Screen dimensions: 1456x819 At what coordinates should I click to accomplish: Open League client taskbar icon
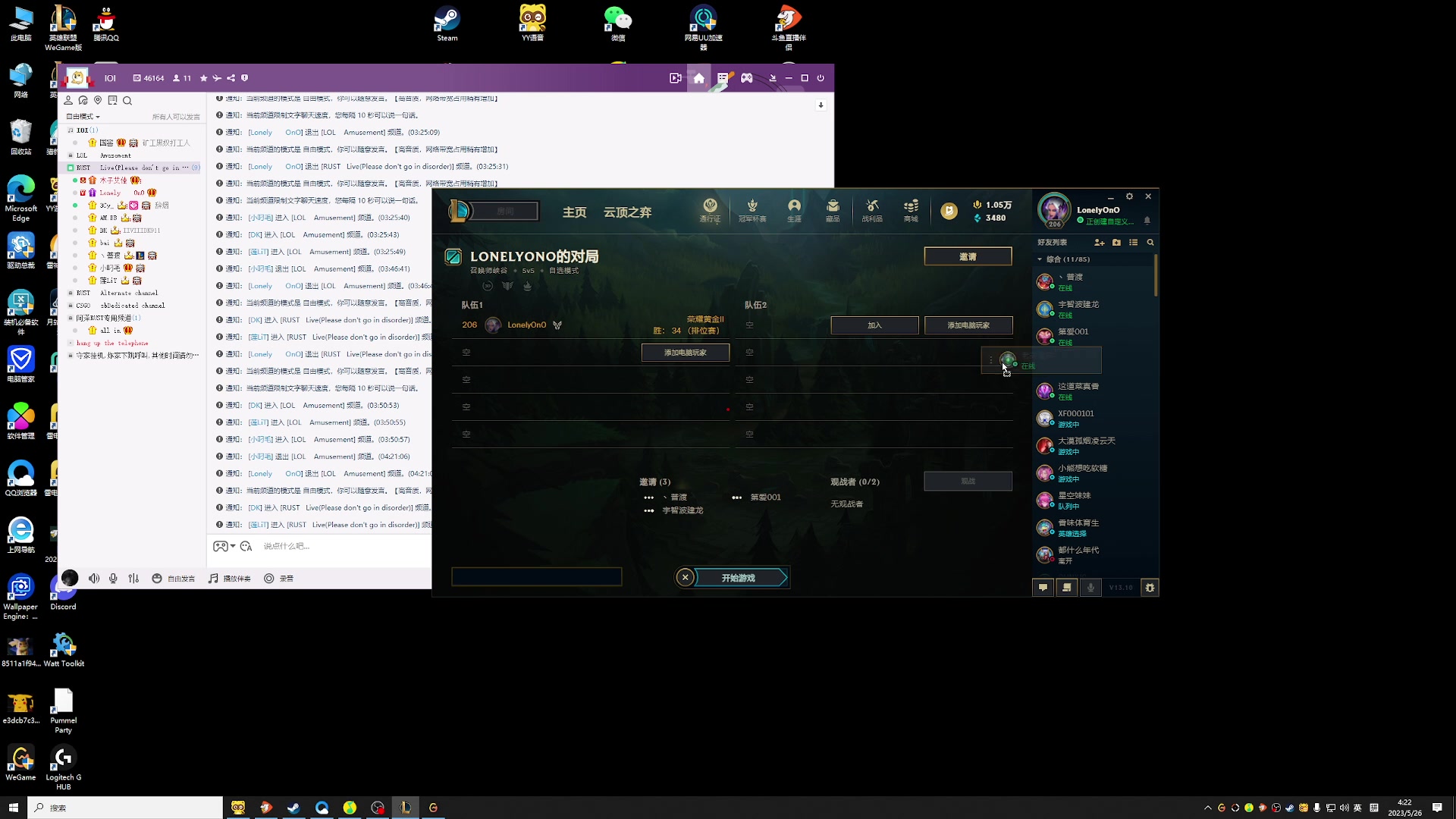coord(406,808)
